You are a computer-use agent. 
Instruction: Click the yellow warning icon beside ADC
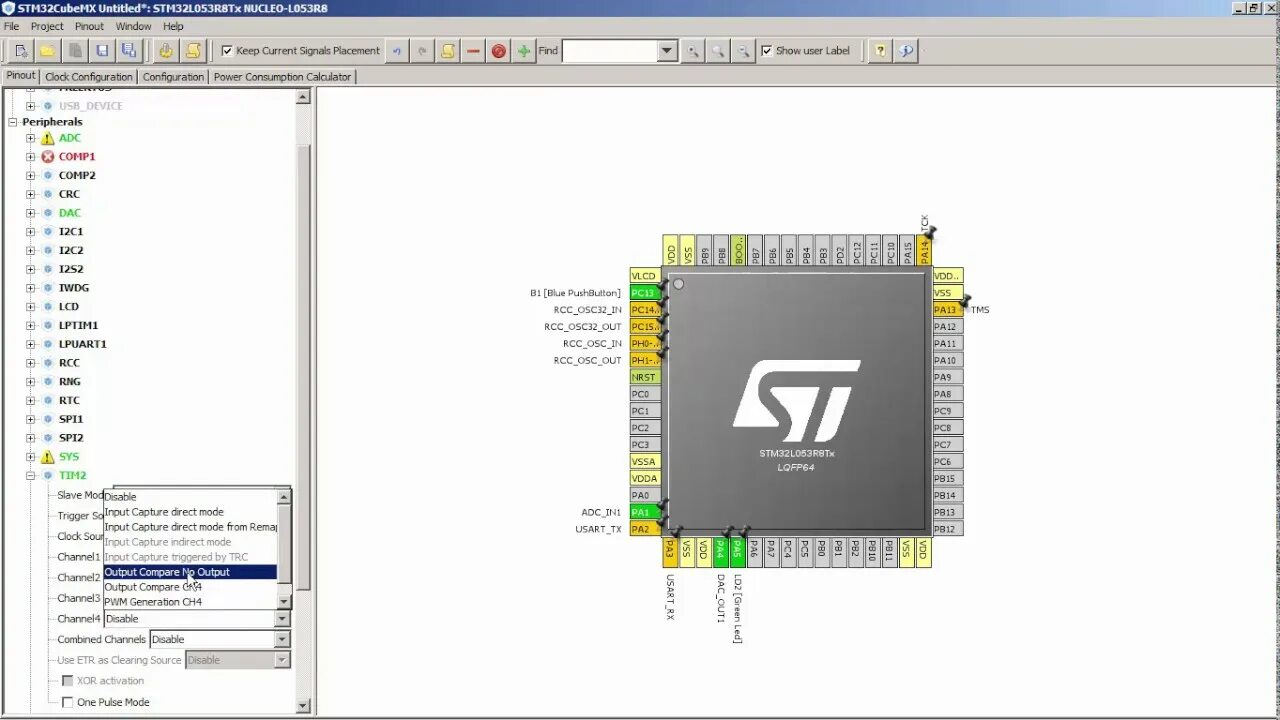47,138
